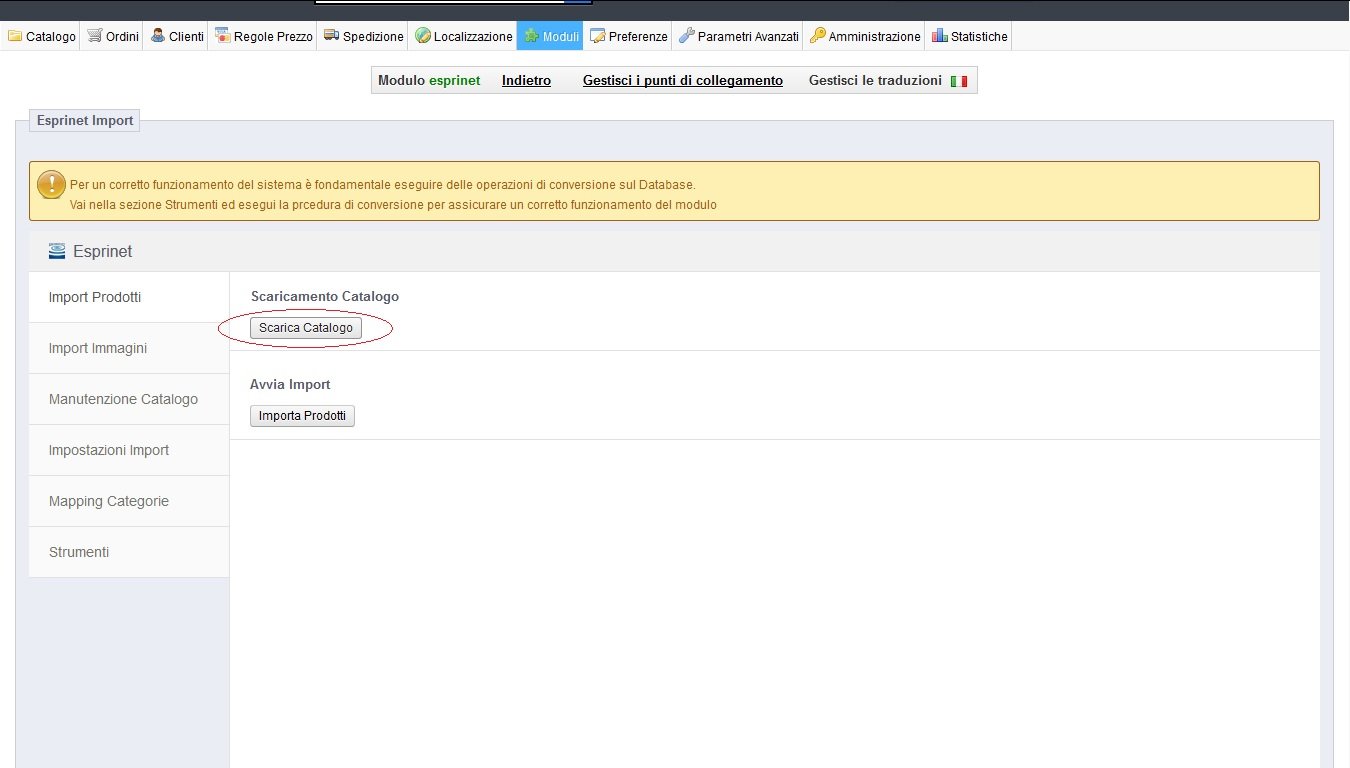
Task: Open Gestisci le traduzioni
Action: click(x=875, y=81)
